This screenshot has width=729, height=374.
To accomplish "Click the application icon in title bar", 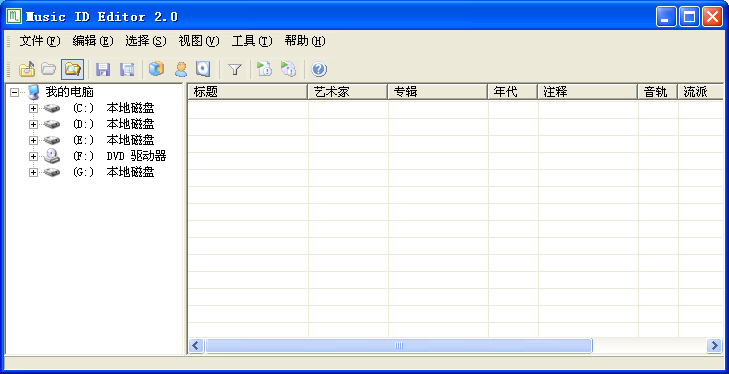I will point(13,16).
